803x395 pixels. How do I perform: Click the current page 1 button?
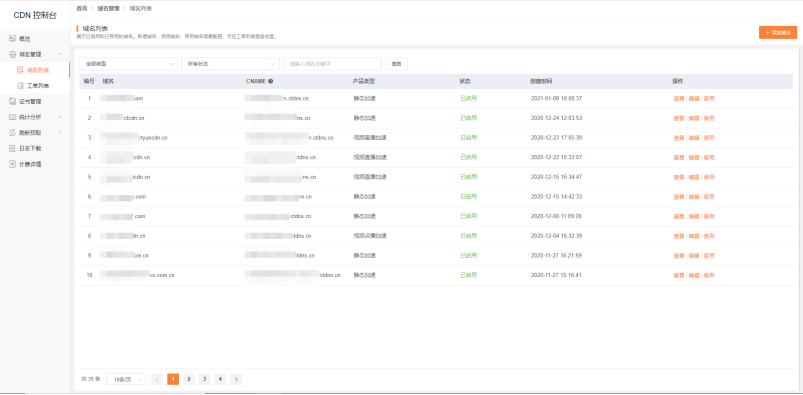tap(173, 379)
